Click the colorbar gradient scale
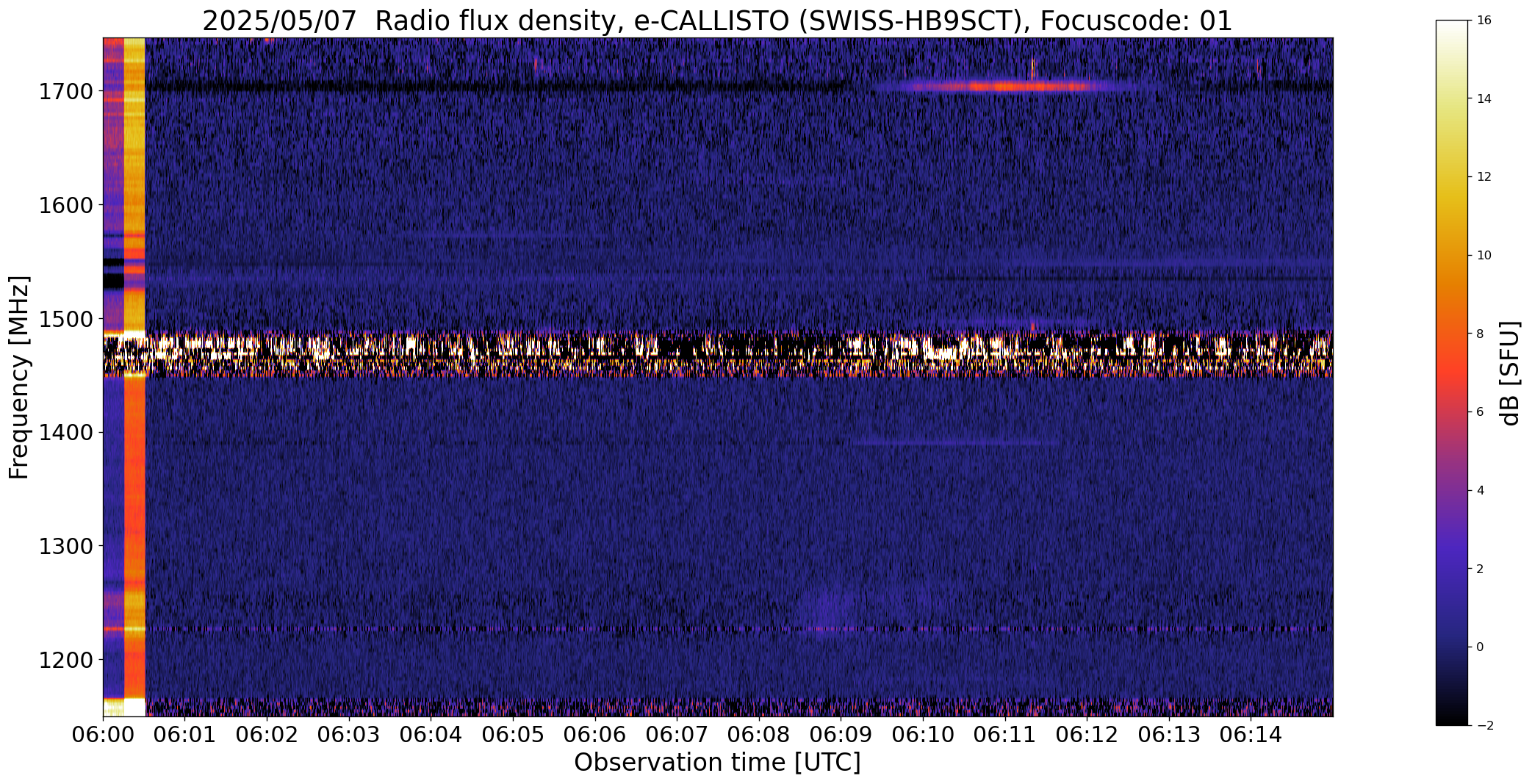 click(x=1453, y=373)
